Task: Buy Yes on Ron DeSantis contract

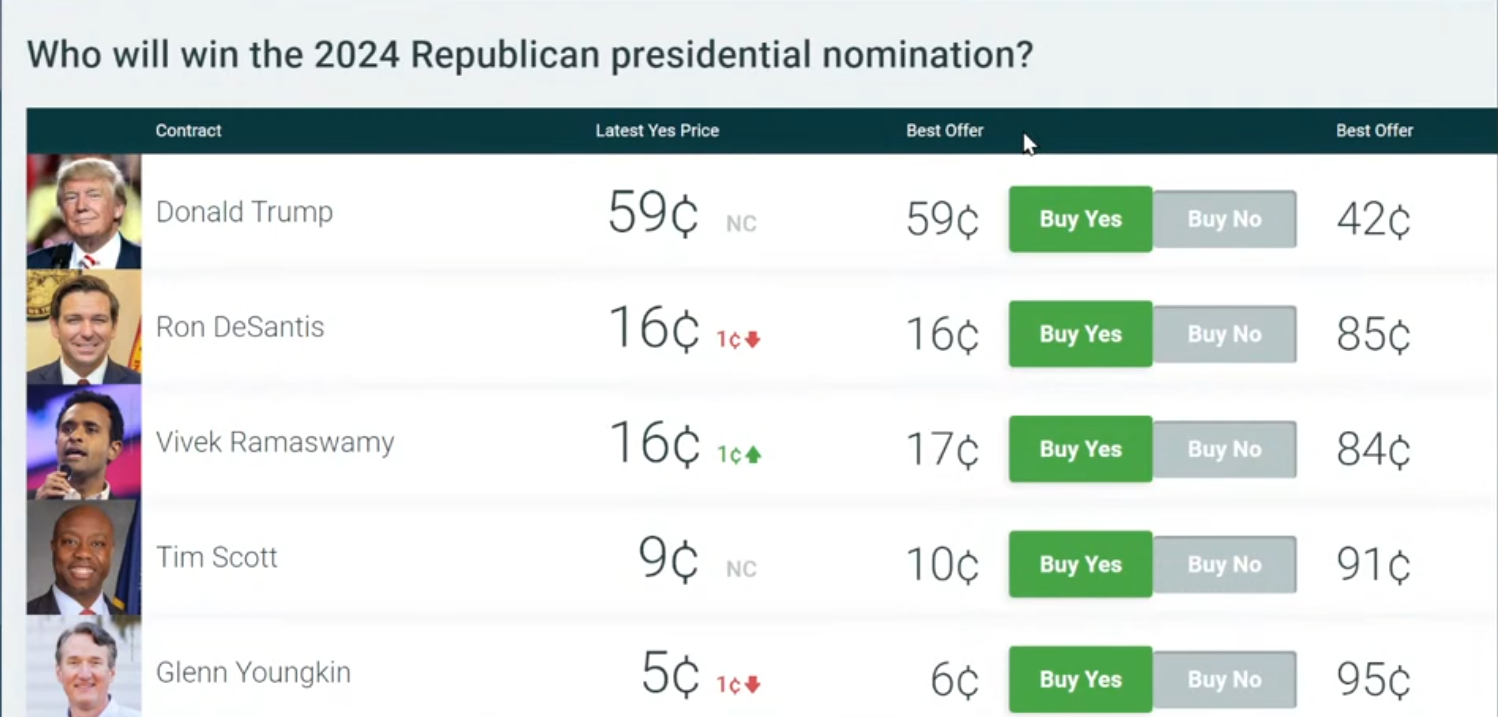Action: [x=1080, y=334]
